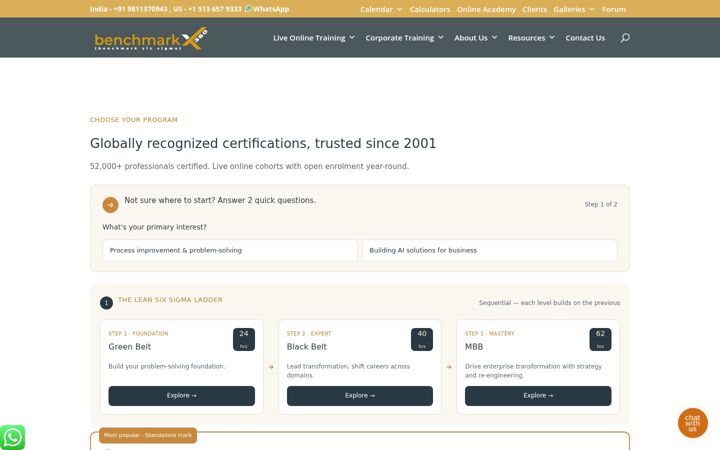Click Explore under Green Belt
This screenshot has width=720, height=450.
click(x=181, y=395)
